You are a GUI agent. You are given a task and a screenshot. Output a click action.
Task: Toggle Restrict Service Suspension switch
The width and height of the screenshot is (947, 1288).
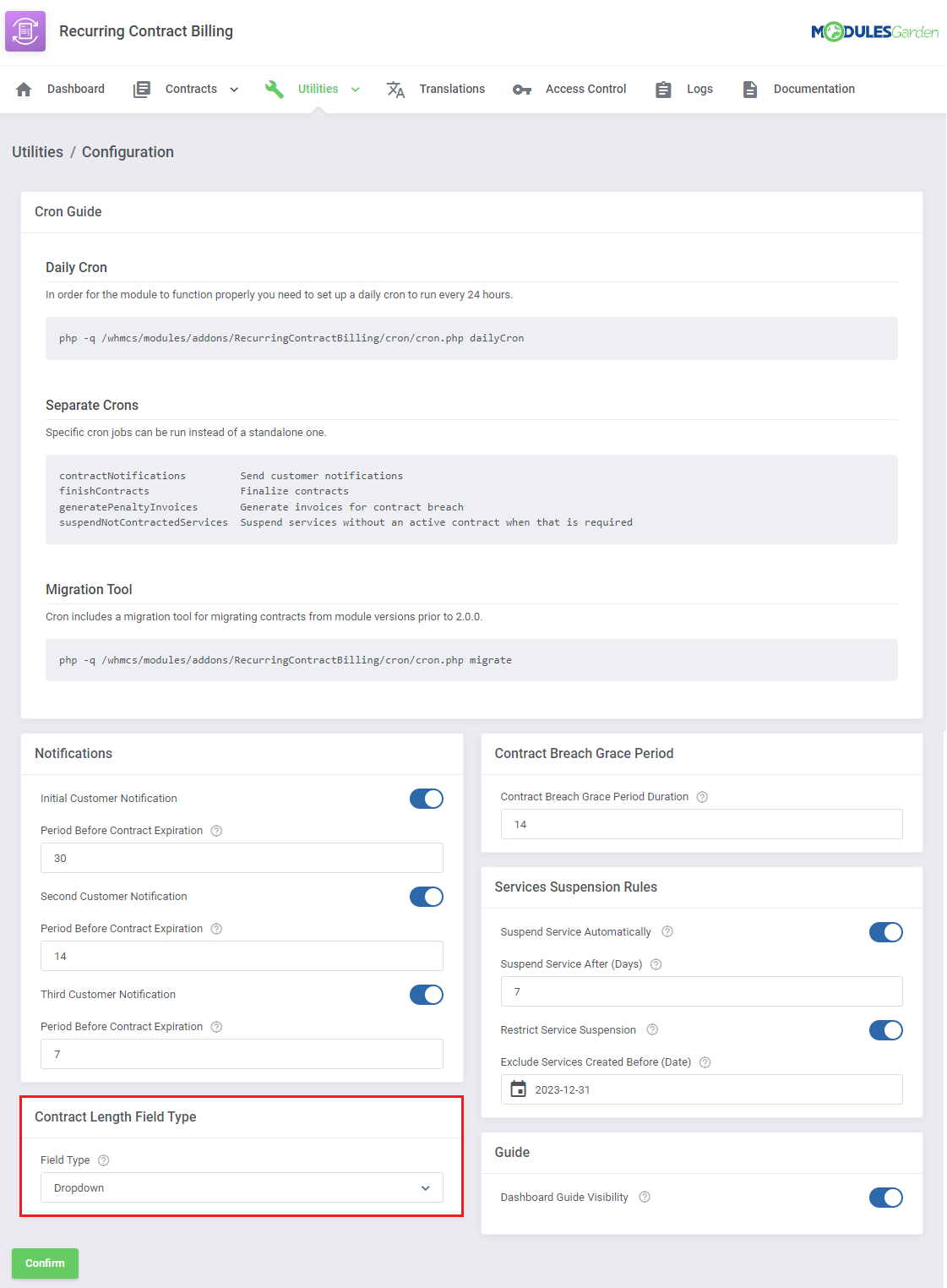click(886, 1030)
